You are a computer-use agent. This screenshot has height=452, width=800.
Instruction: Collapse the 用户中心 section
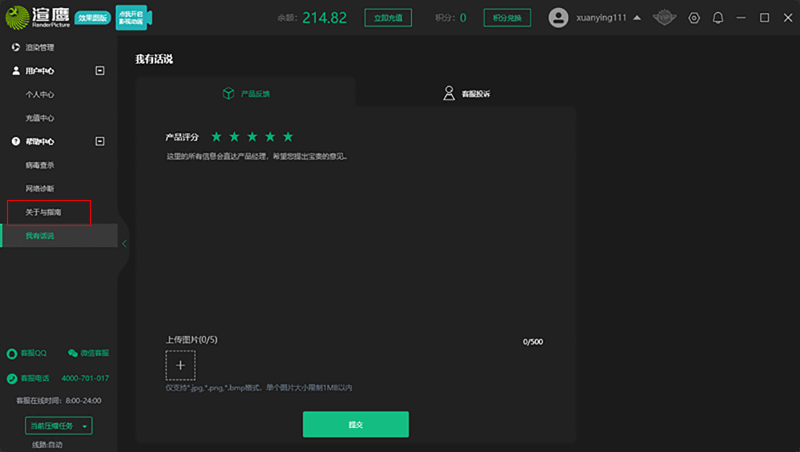click(x=99, y=71)
